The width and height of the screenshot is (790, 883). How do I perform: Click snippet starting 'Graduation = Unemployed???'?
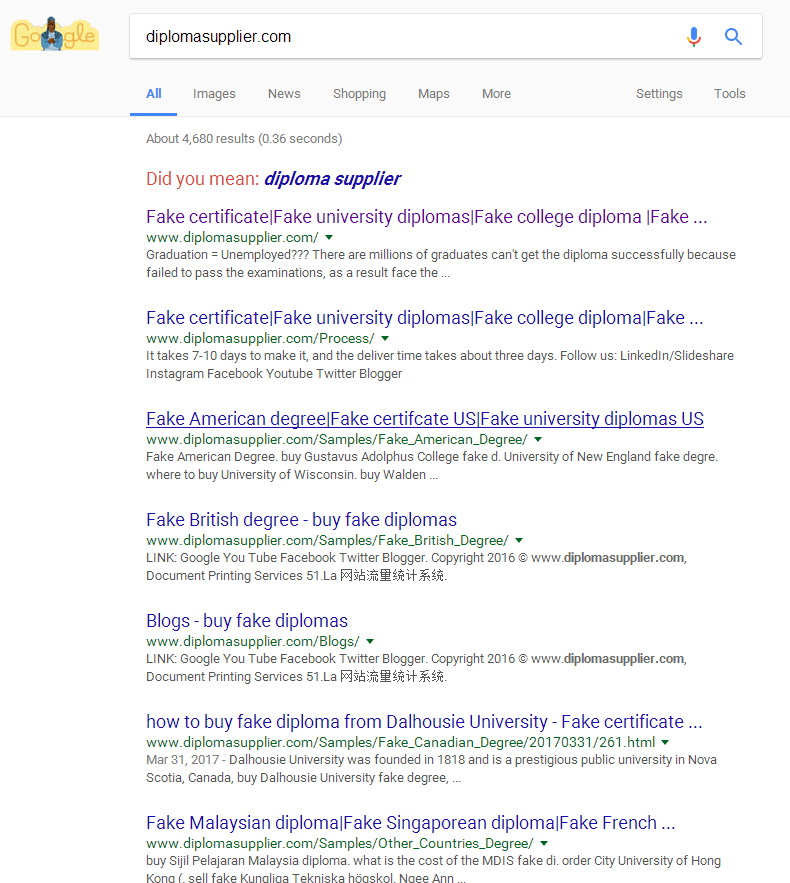click(441, 264)
